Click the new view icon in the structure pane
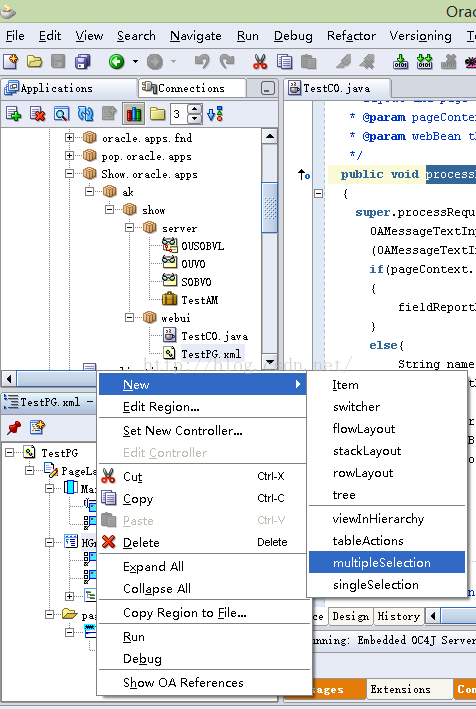The width and height of the screenshot is (476, 709). (37, 427)
